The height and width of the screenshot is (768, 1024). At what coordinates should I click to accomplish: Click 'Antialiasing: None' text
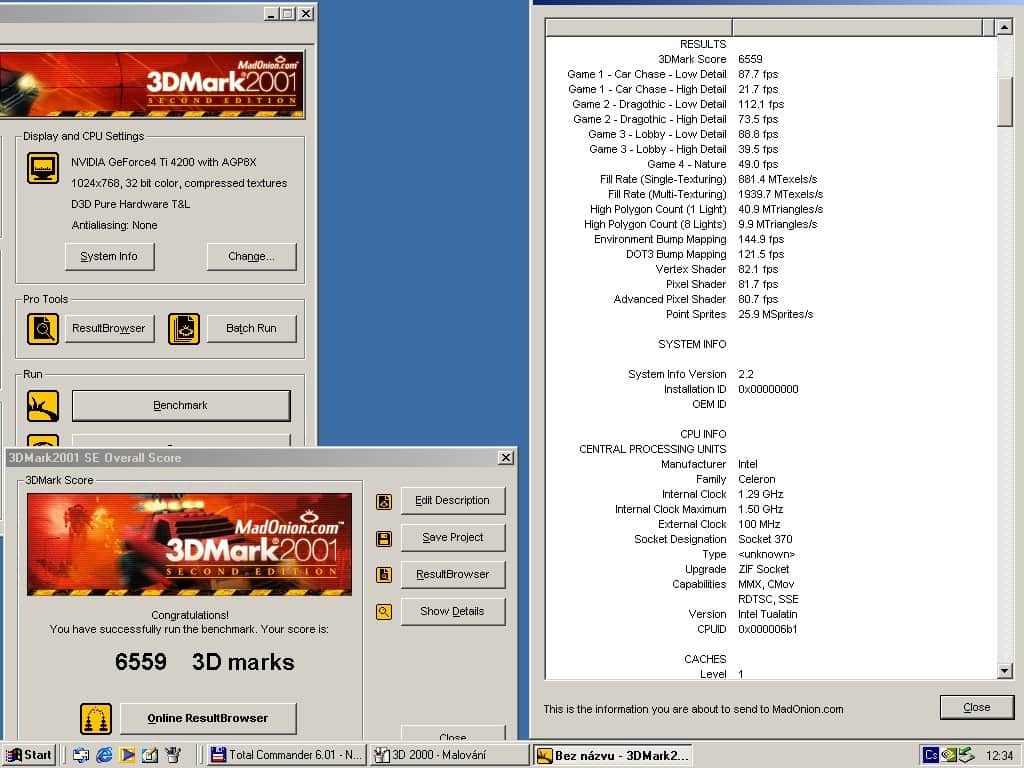(114, 225)
